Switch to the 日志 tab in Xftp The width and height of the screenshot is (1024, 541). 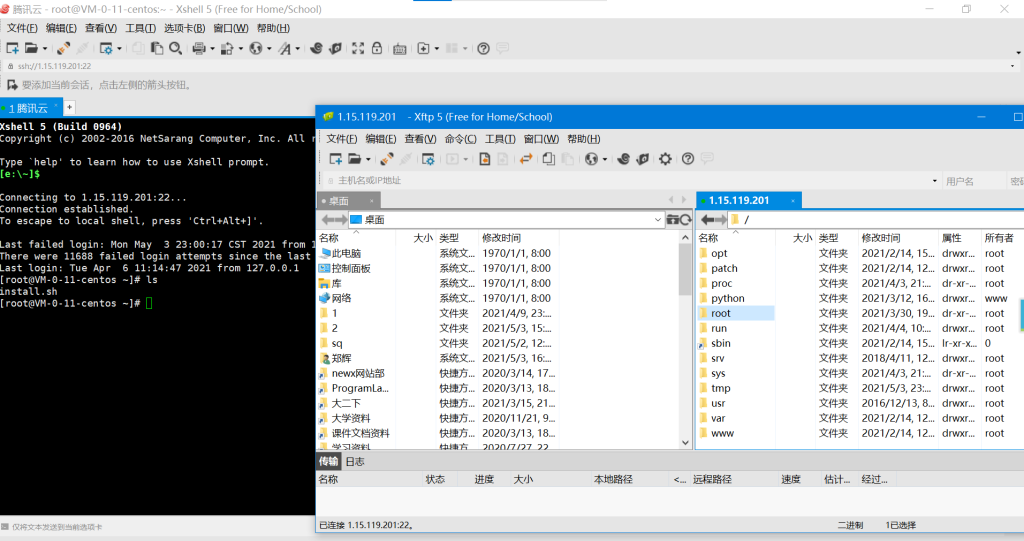point(354,462)
